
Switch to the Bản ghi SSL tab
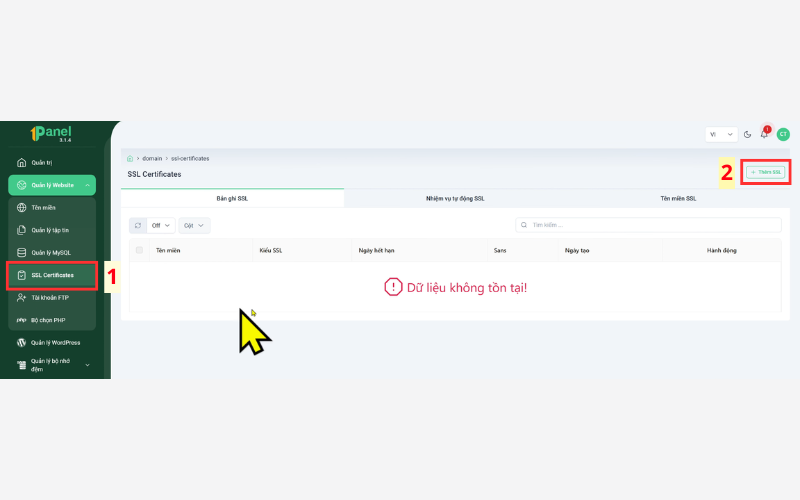pyautogui.click(x=232, y=198)
